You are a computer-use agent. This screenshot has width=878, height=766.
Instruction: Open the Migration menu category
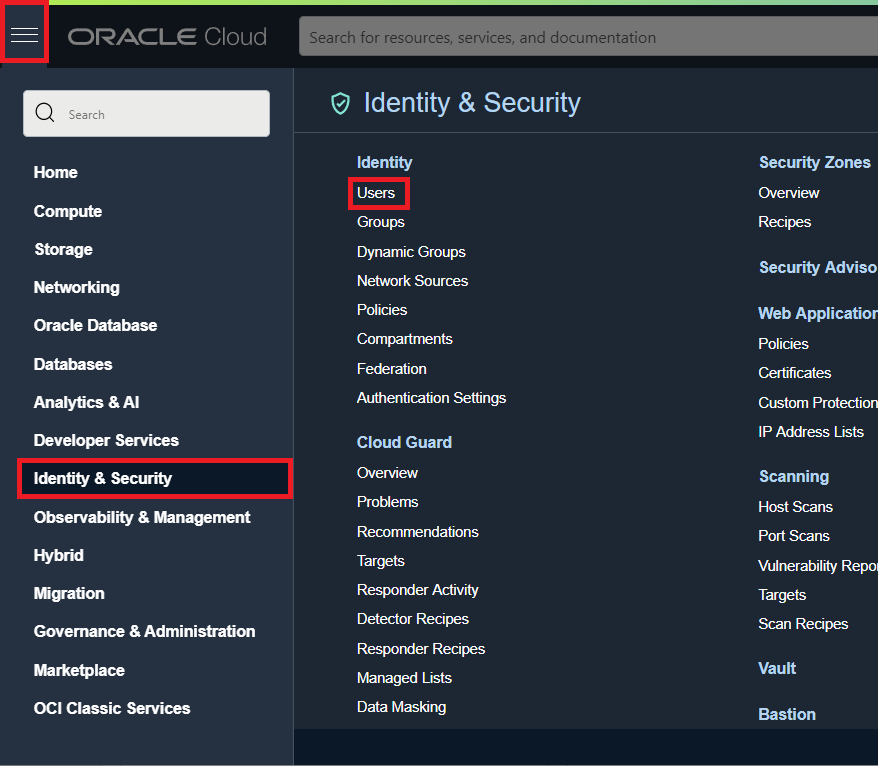pos(69,594)
